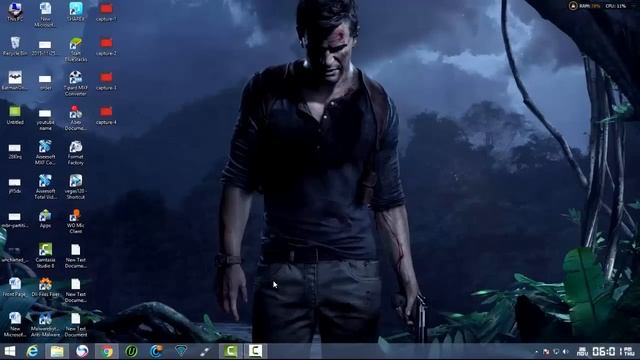Open the taskbar clock showing 06:01

coord(606,351)
